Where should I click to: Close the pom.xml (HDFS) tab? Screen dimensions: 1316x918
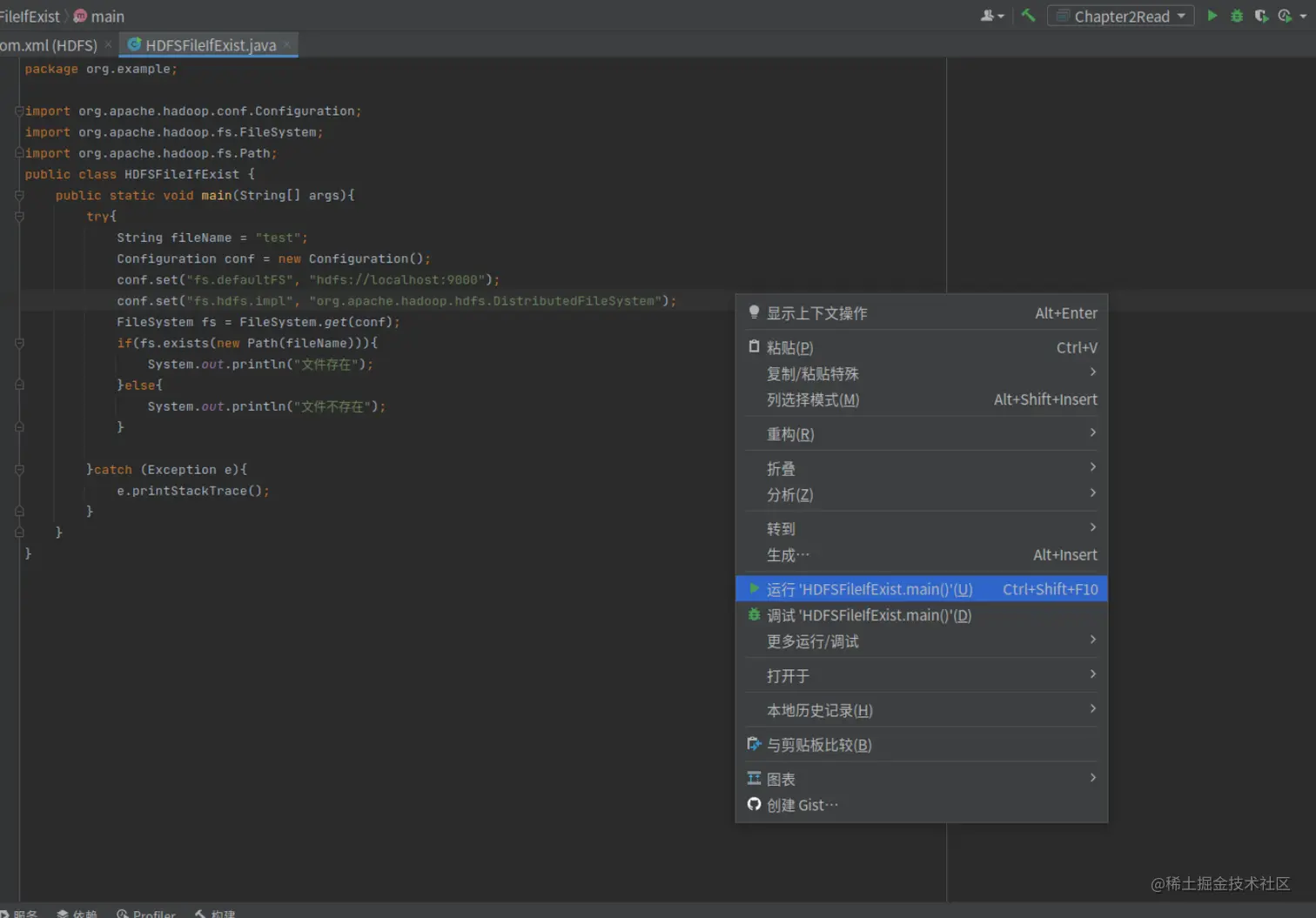tap(108, 44)
